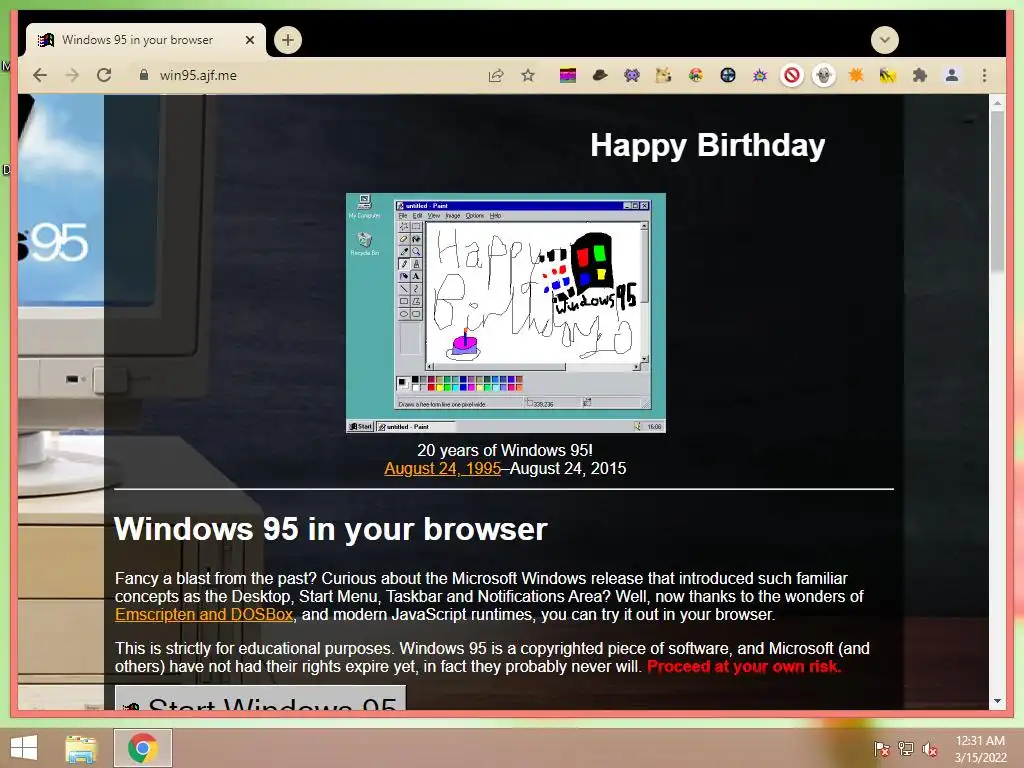Viewport: 1024px width, 768px height.
Task: Share this page via the share icon
Action: click(x=496, y=75)
